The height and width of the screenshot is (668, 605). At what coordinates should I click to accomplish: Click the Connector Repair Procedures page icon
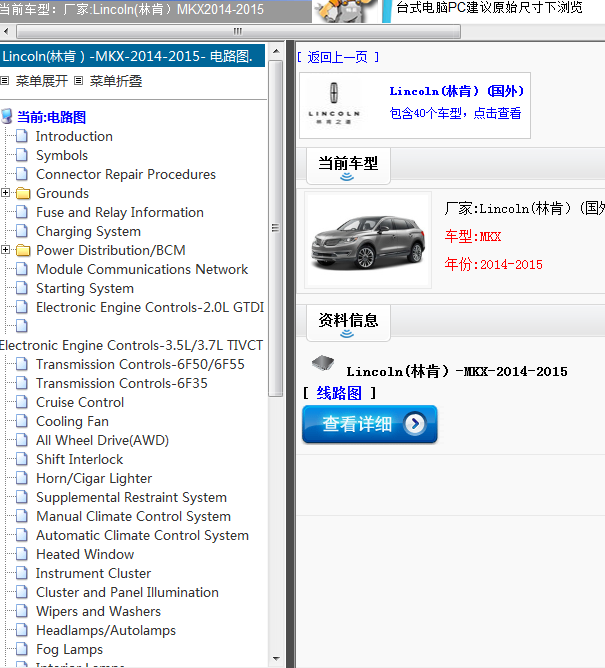[22, 174]
